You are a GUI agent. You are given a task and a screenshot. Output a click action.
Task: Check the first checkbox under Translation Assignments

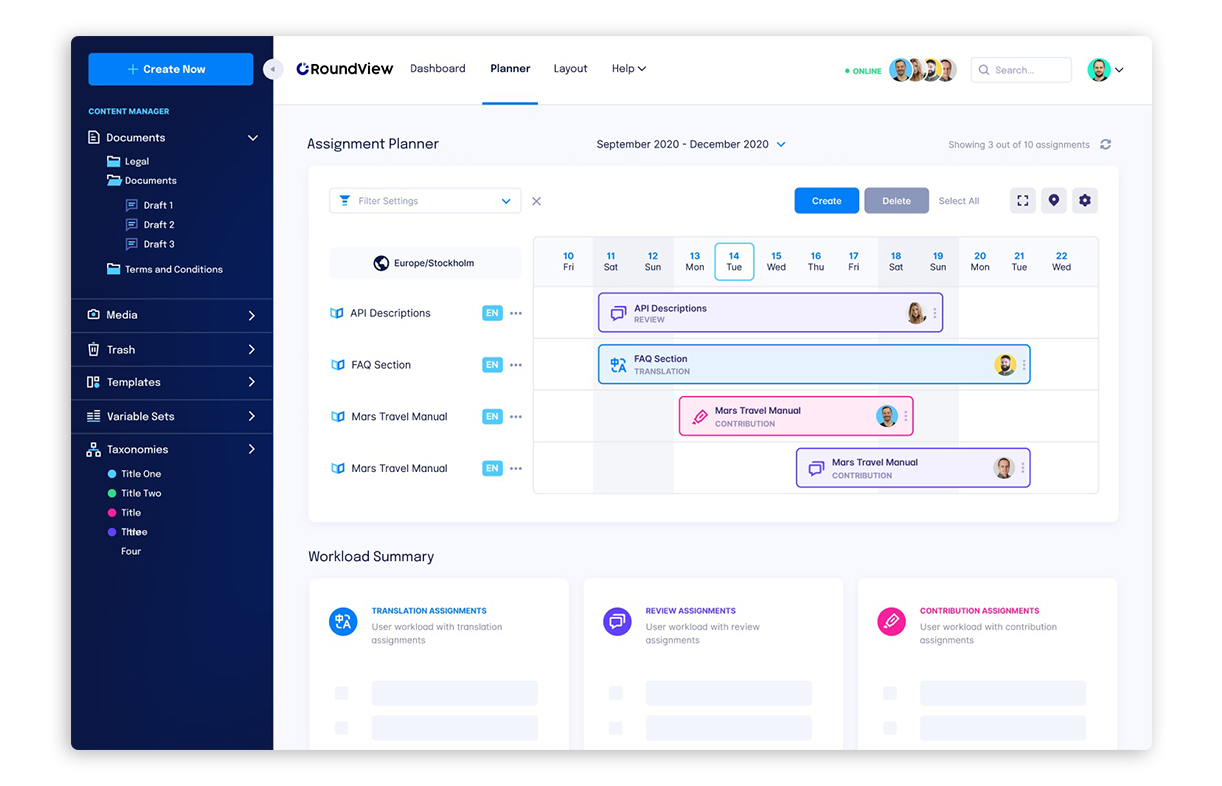pyautogui.click(x=343, y=692)
